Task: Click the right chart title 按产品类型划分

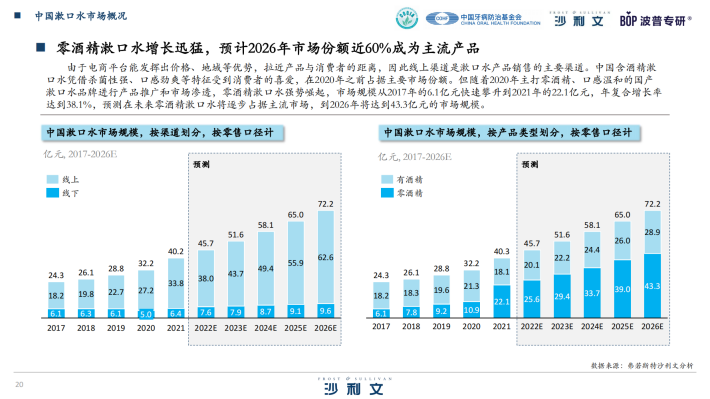Action: point(509,133)
